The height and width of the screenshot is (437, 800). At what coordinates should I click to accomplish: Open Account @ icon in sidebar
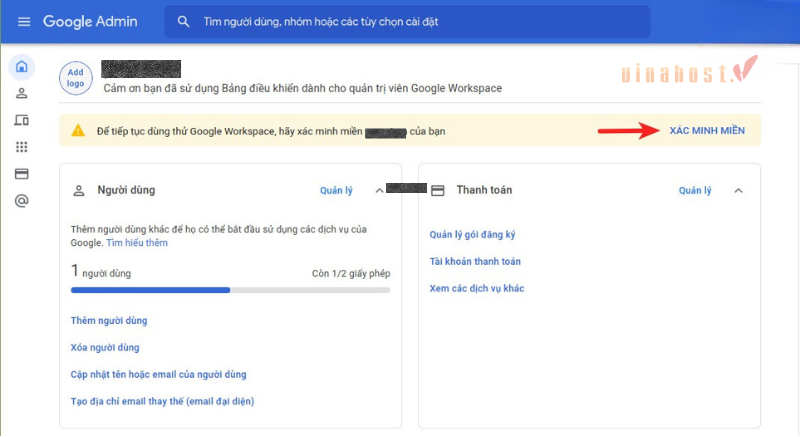(21, 201)
